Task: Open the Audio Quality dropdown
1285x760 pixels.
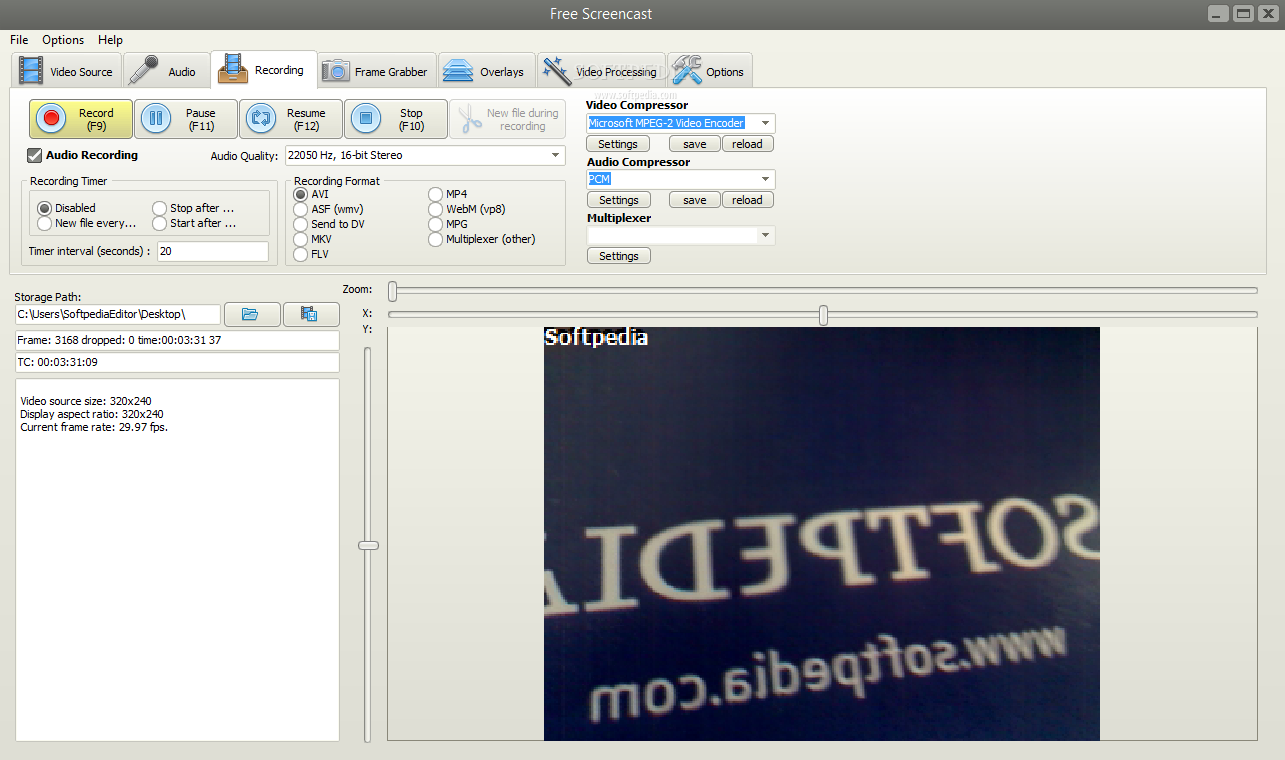Action: [x=424, y=155]
